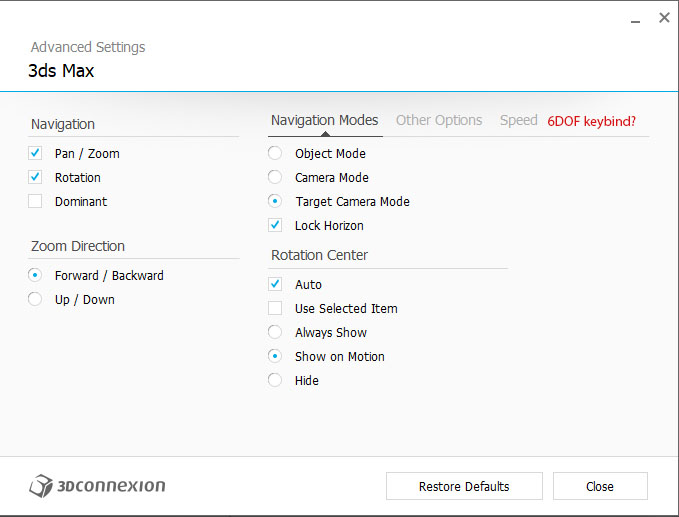Screen dimensions: 679x517
Task: Click the Advanced Settings title text
Action: 88,47
